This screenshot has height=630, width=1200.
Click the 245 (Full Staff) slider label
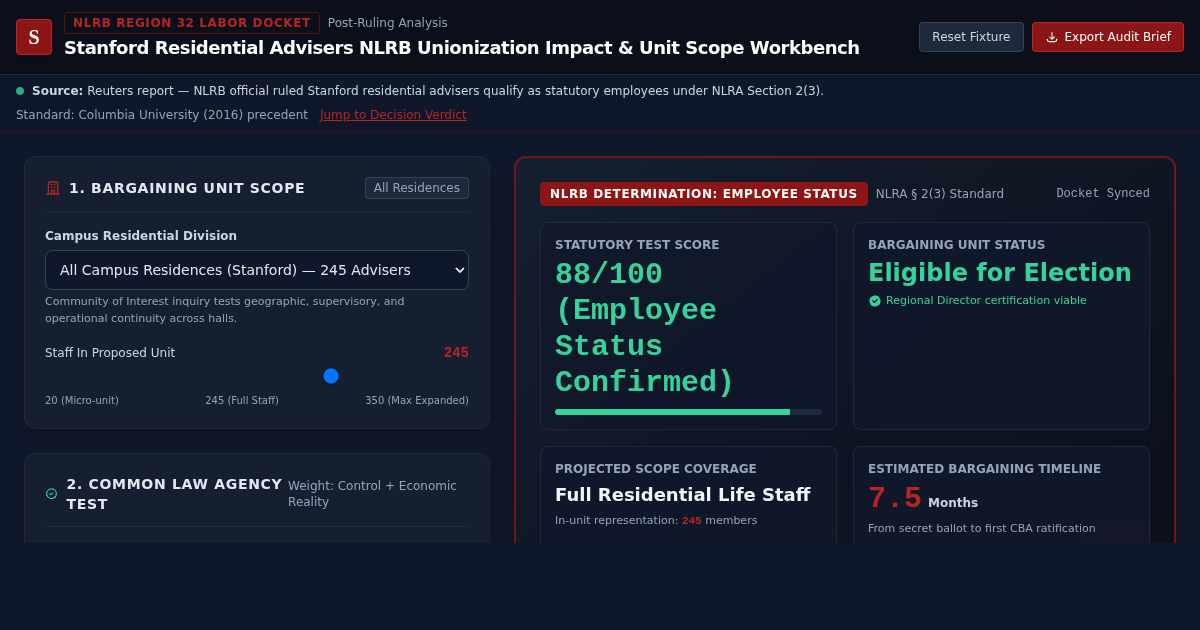242,401
